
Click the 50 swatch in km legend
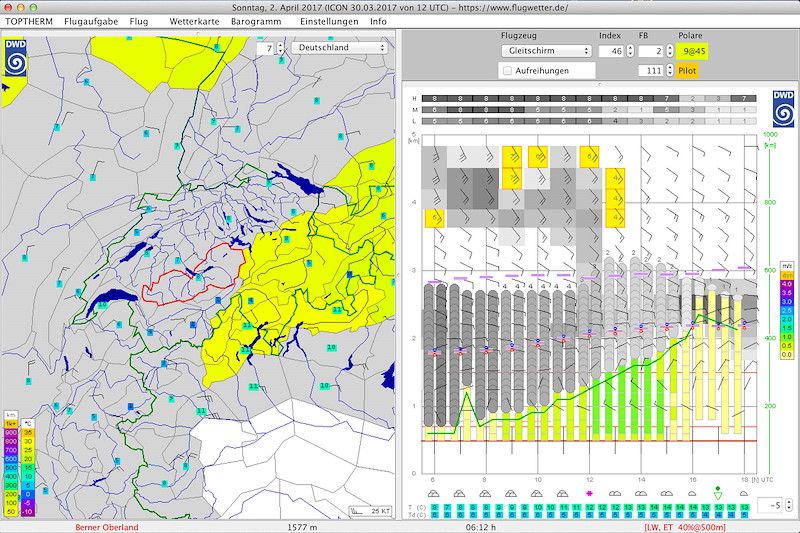point(11,512)
